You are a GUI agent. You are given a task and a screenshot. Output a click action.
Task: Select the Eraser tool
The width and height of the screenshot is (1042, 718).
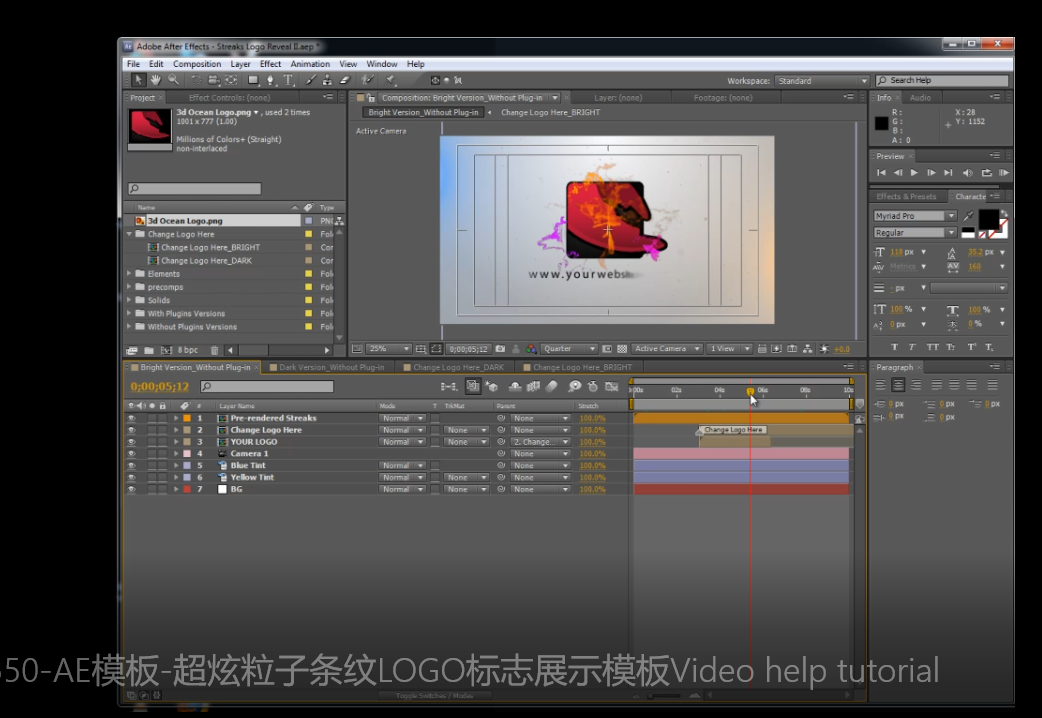345,80
